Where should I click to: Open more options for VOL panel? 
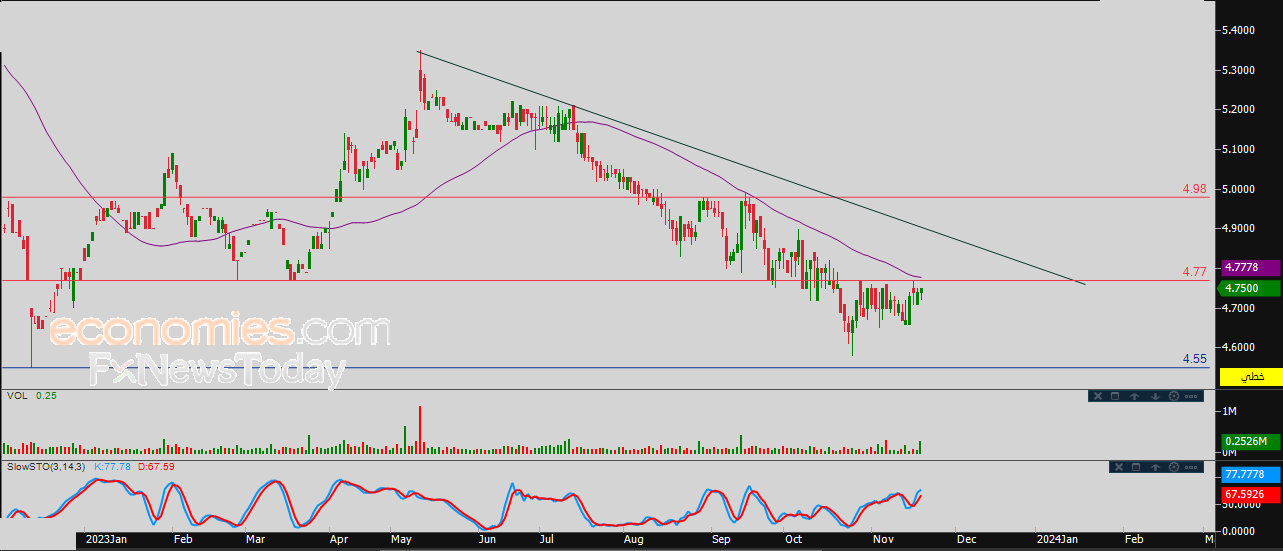click(1191, 397)
